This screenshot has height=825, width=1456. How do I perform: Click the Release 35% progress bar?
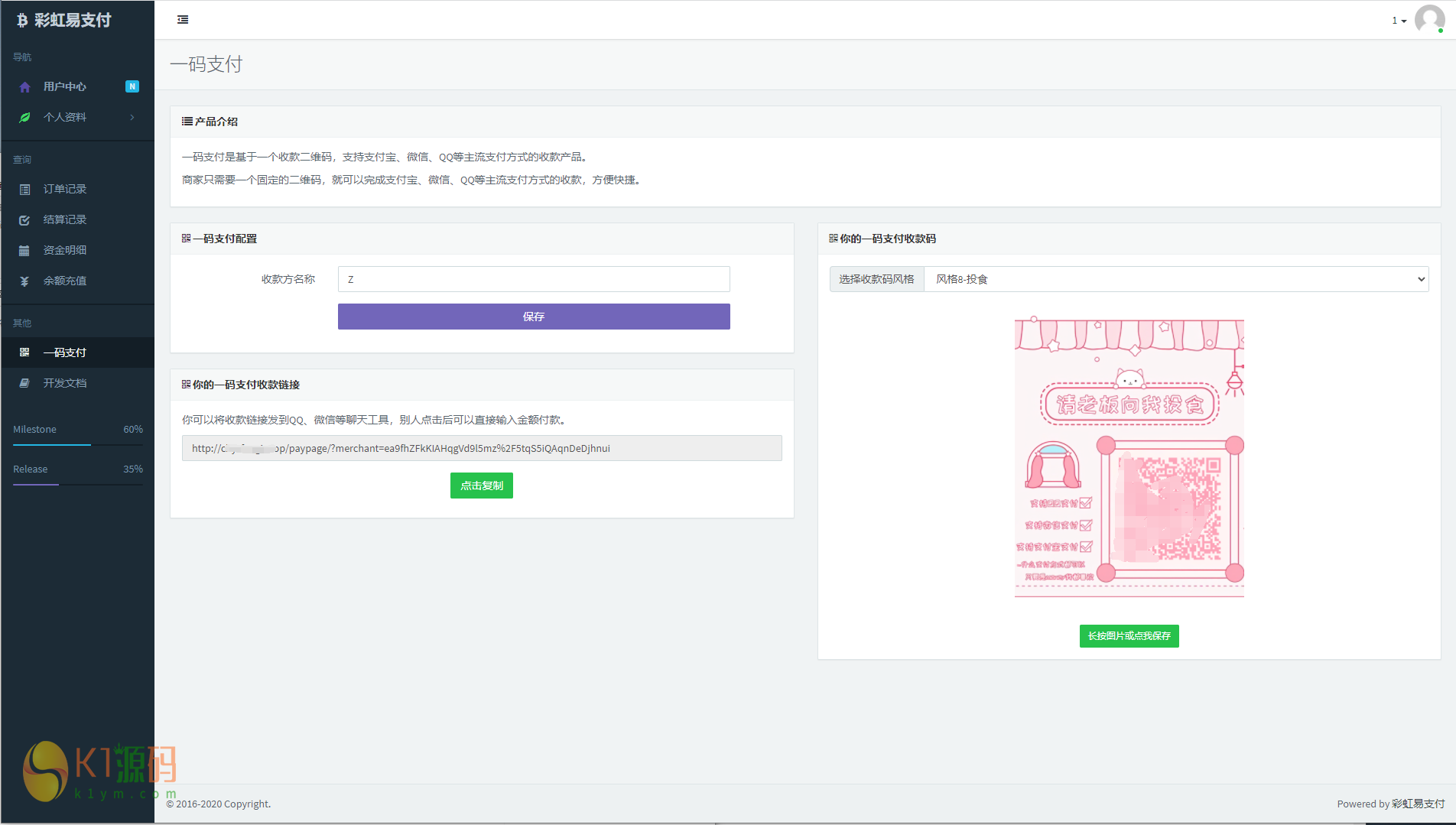(x=77, y=484)
